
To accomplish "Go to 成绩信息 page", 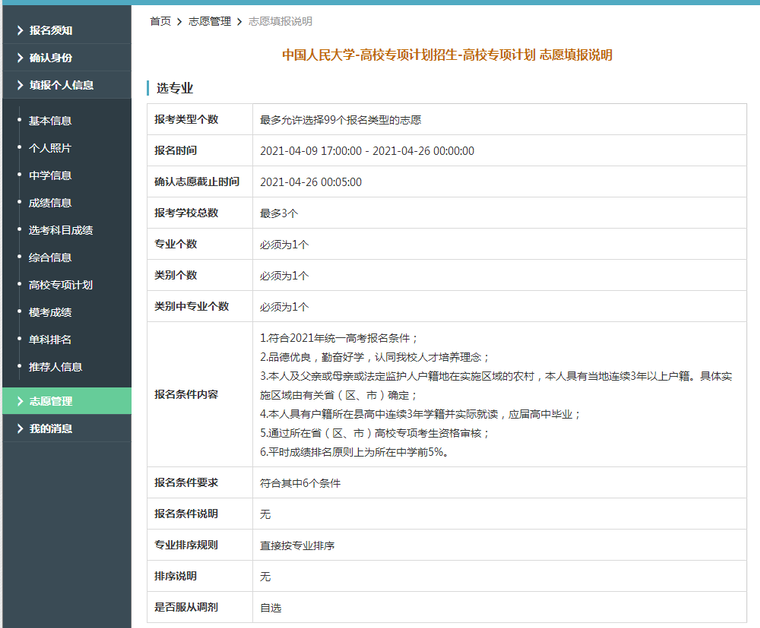I will (50, 203).
